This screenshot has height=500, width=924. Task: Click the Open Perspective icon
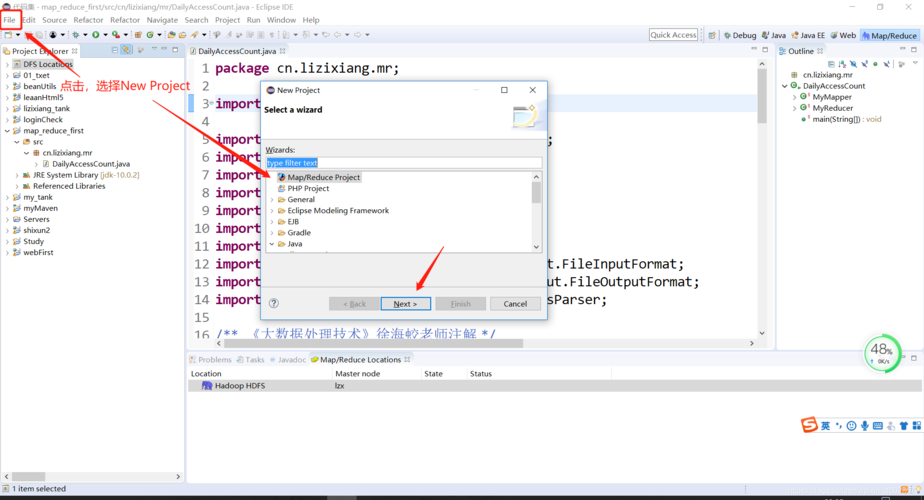pyautogui.click(x=712, y=35)
